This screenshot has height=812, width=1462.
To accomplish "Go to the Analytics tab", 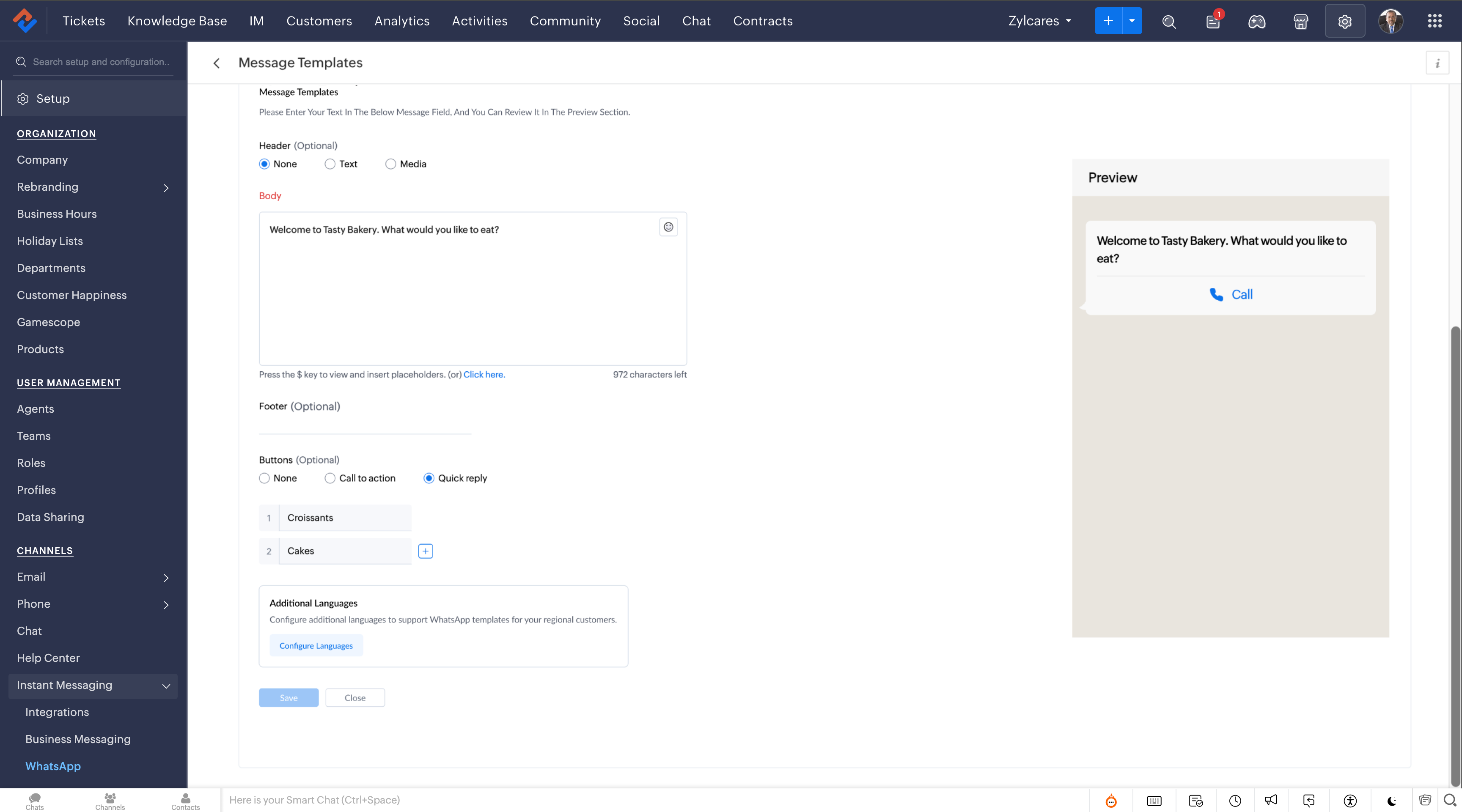I will click(x=402, y=21).
